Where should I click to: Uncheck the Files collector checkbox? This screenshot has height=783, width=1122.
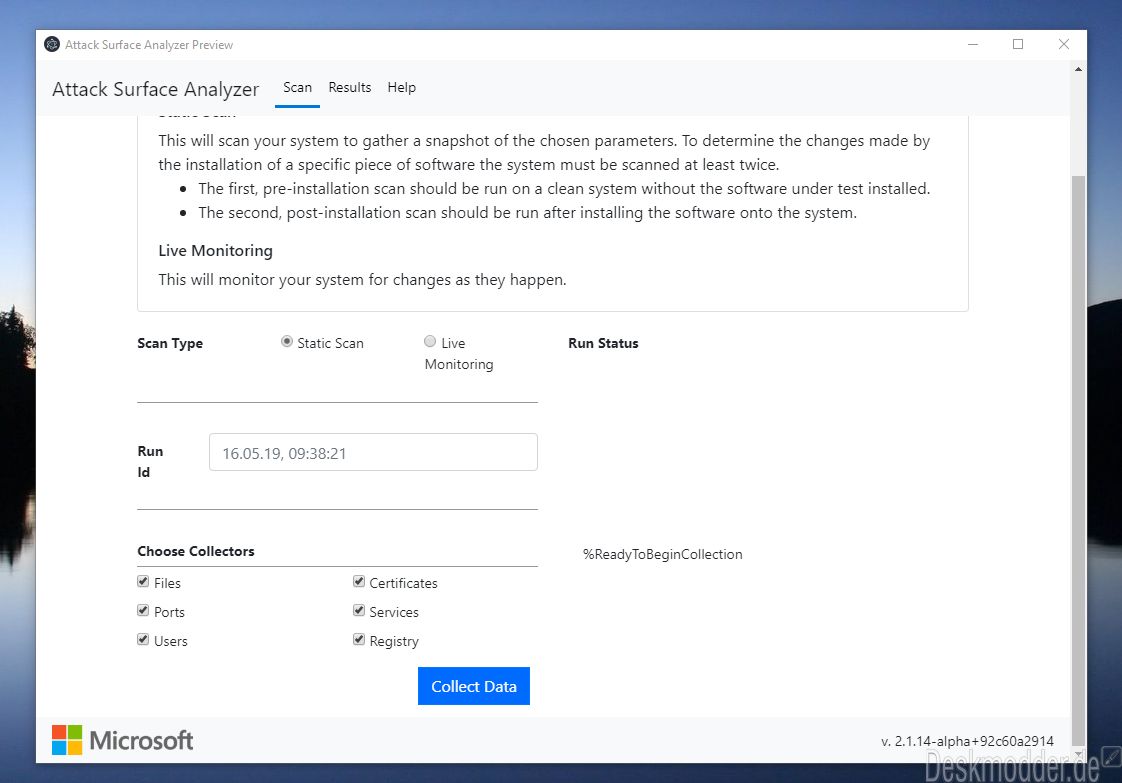pyautogui.click(x=143, y=581)
